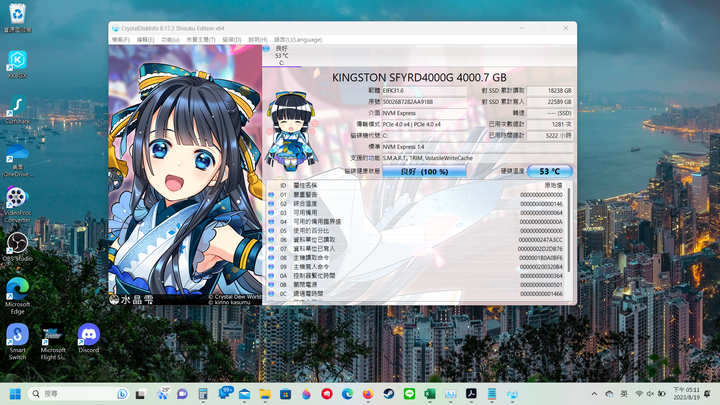Open the taskbar app with the 99+ badge

coord(224,394)
